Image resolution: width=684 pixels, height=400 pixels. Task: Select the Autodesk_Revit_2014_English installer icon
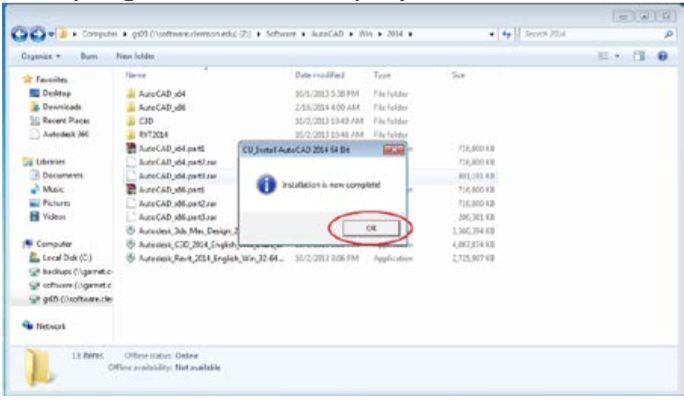[130, 258]
